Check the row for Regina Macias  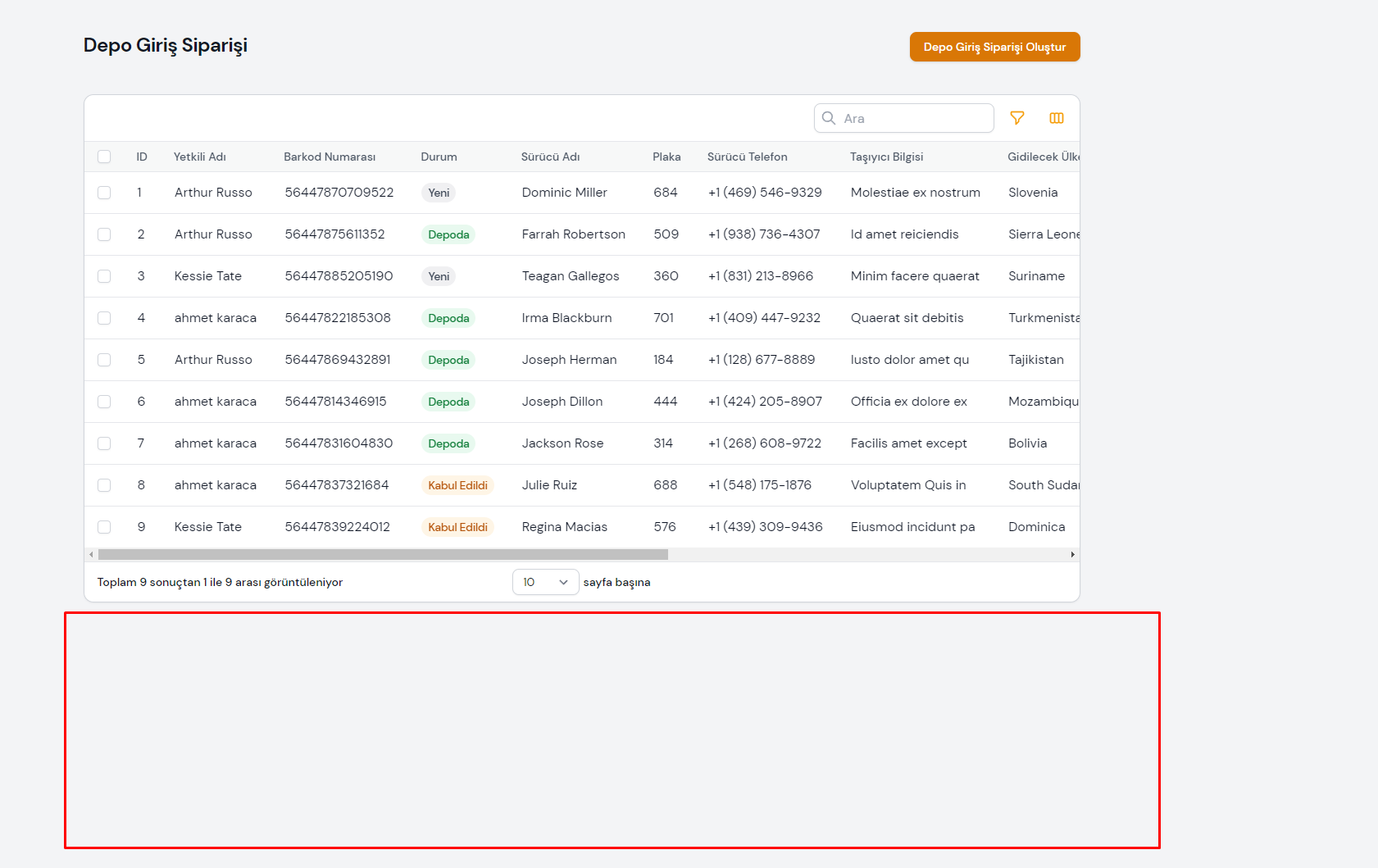coord(104,527)
